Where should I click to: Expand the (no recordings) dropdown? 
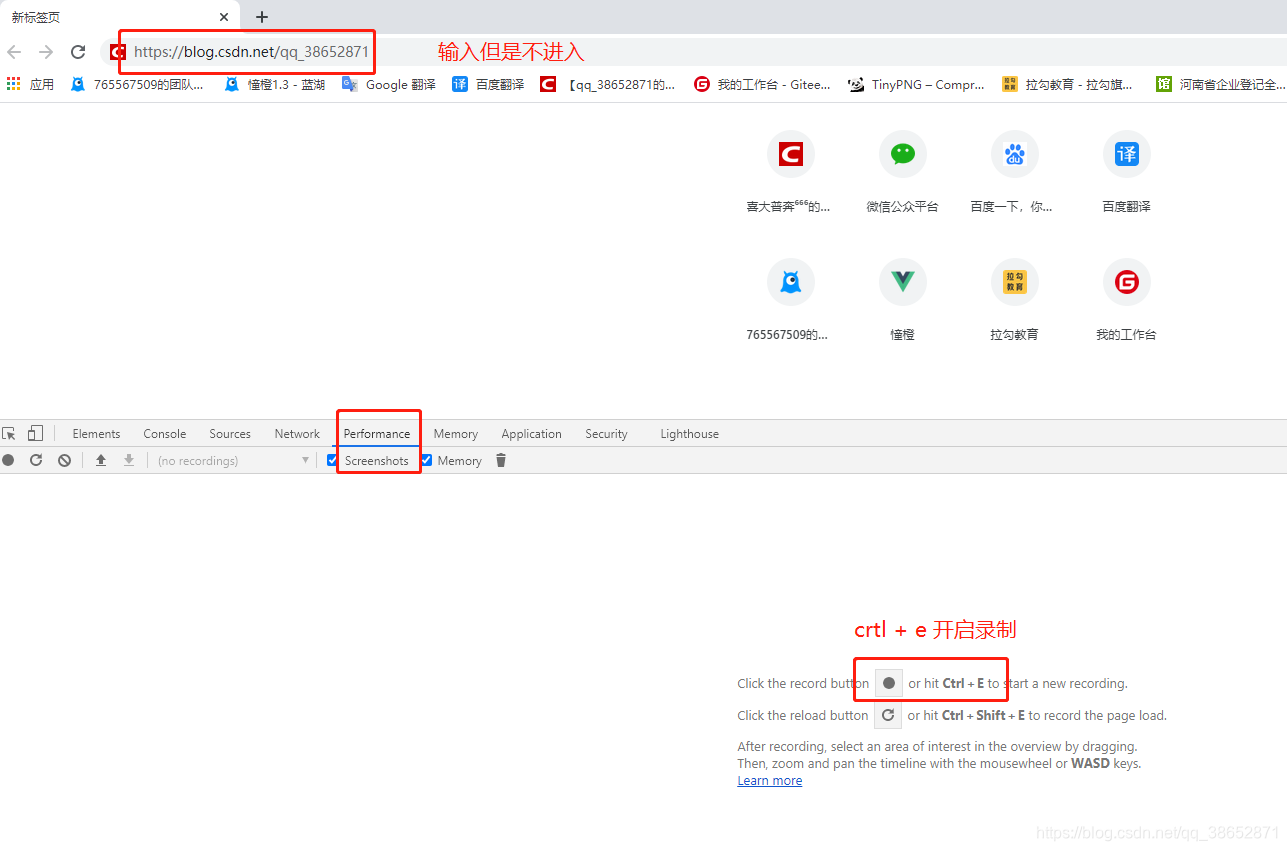(x=234, y=460)
